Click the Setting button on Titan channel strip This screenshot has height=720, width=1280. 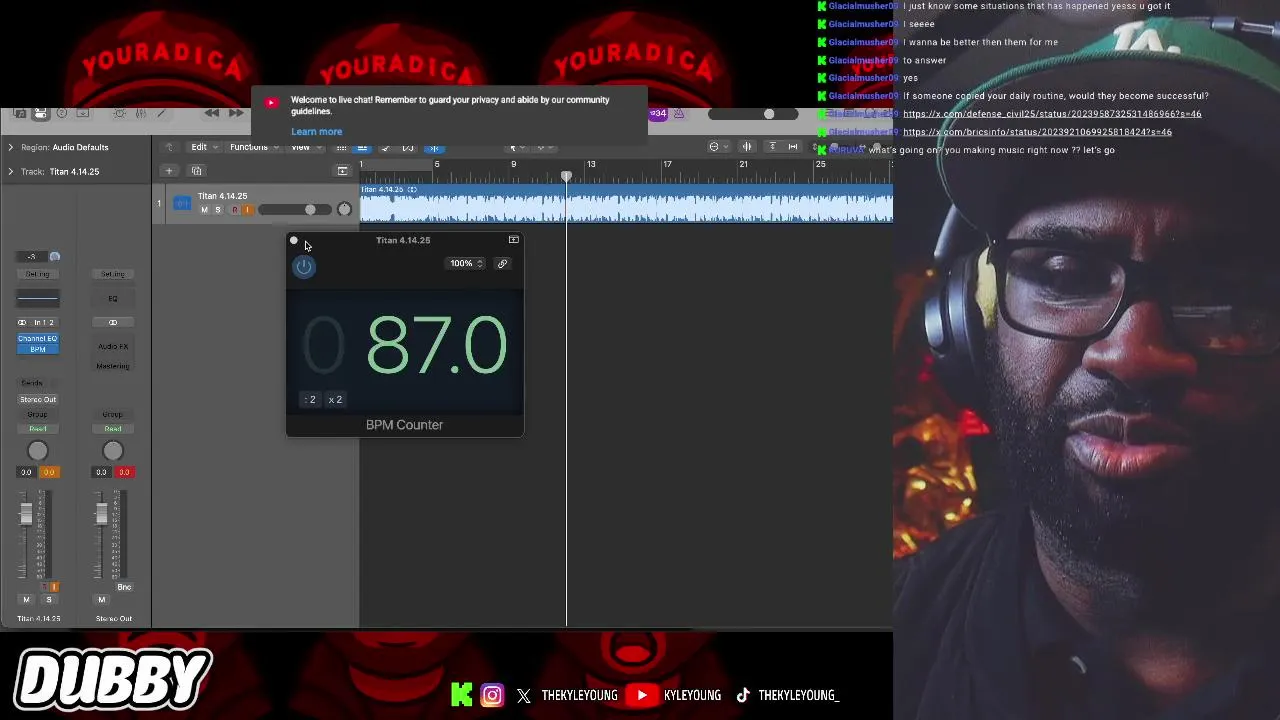[x=37, y=274]
